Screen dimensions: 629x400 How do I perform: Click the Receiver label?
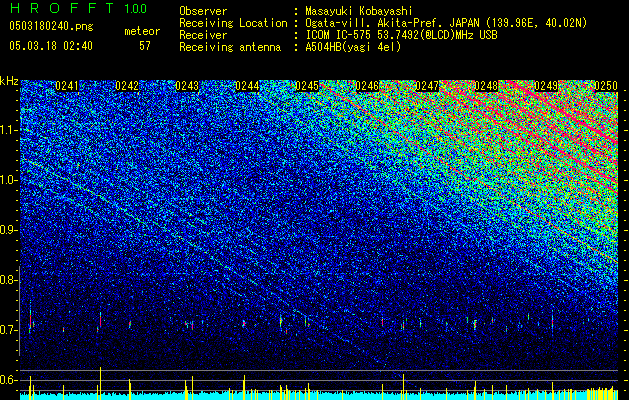click(203, 35)
